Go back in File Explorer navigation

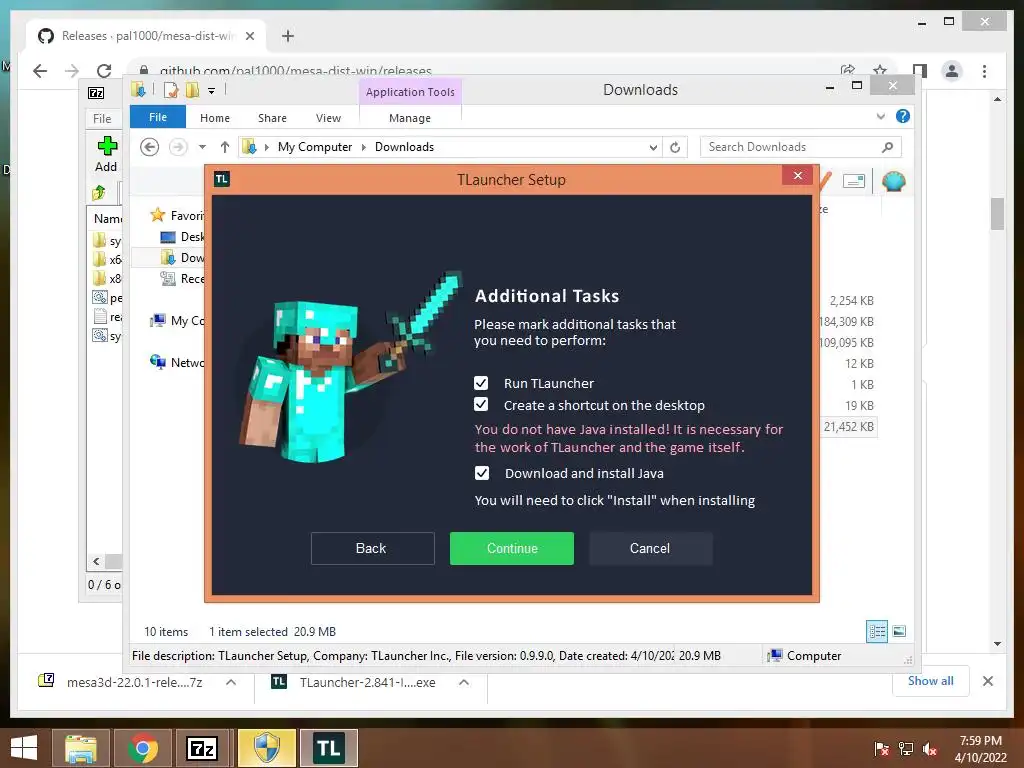pos(150,147)
